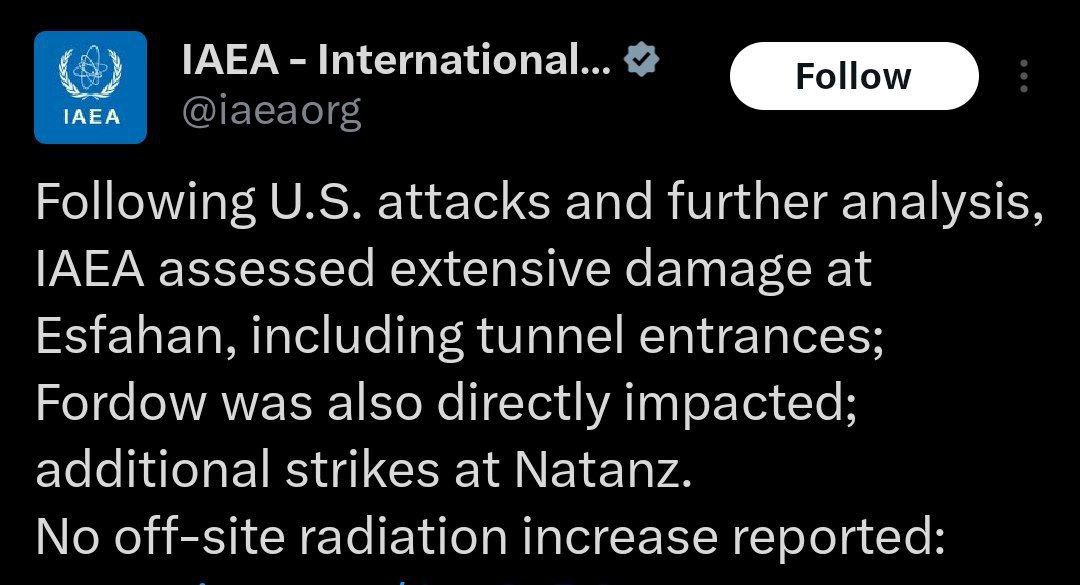Click the words 'further analysis,' in the tweet

pos(855,204)
